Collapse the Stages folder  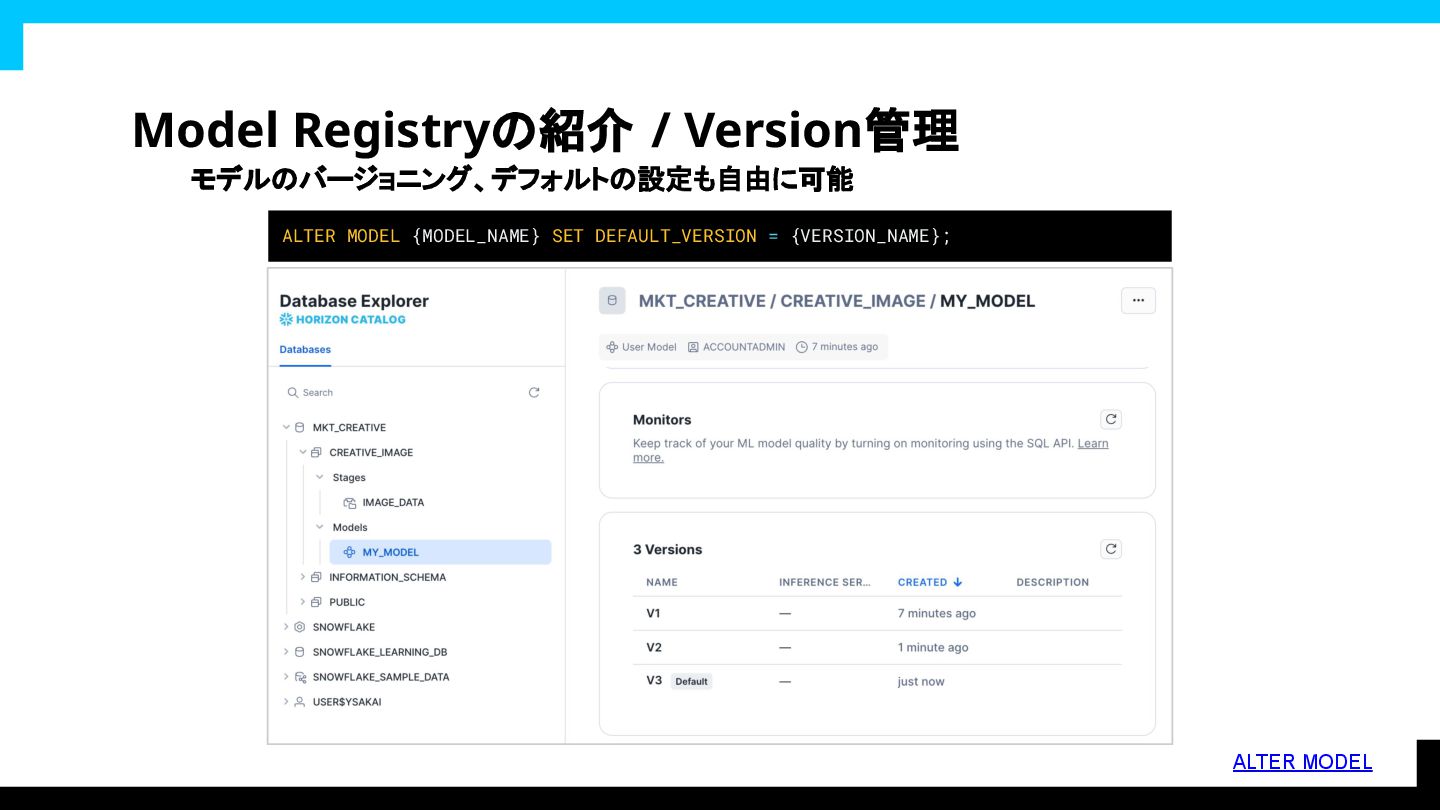(x=320, y=477)
